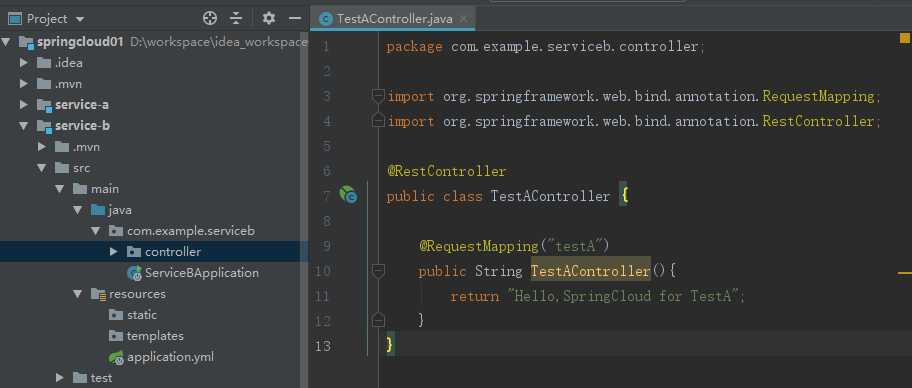The width and height of the screenshot is (912, 388).
Task: Select the static folder
Action: point(142,315)
